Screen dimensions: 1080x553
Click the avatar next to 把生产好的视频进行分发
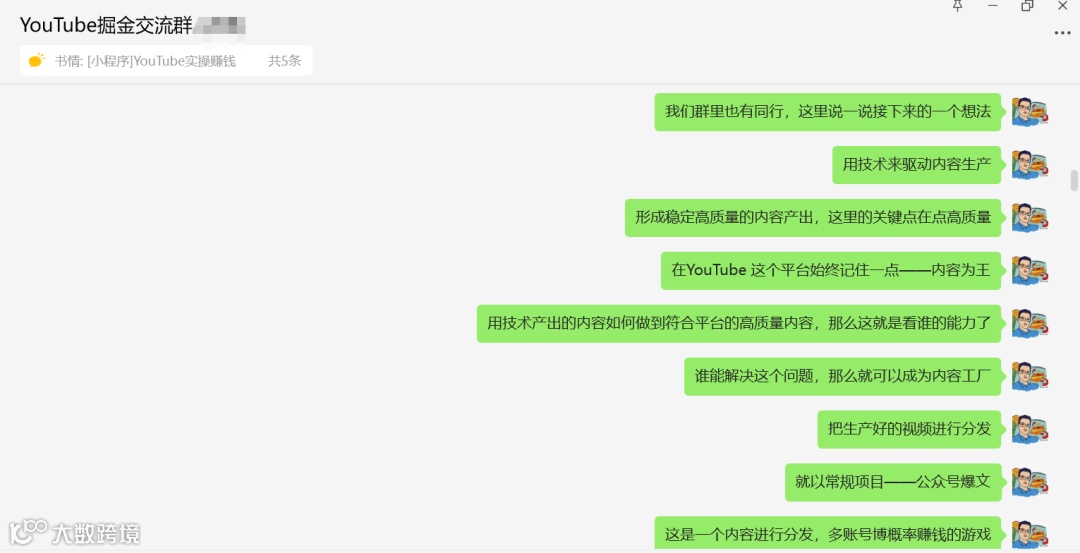1030,429
